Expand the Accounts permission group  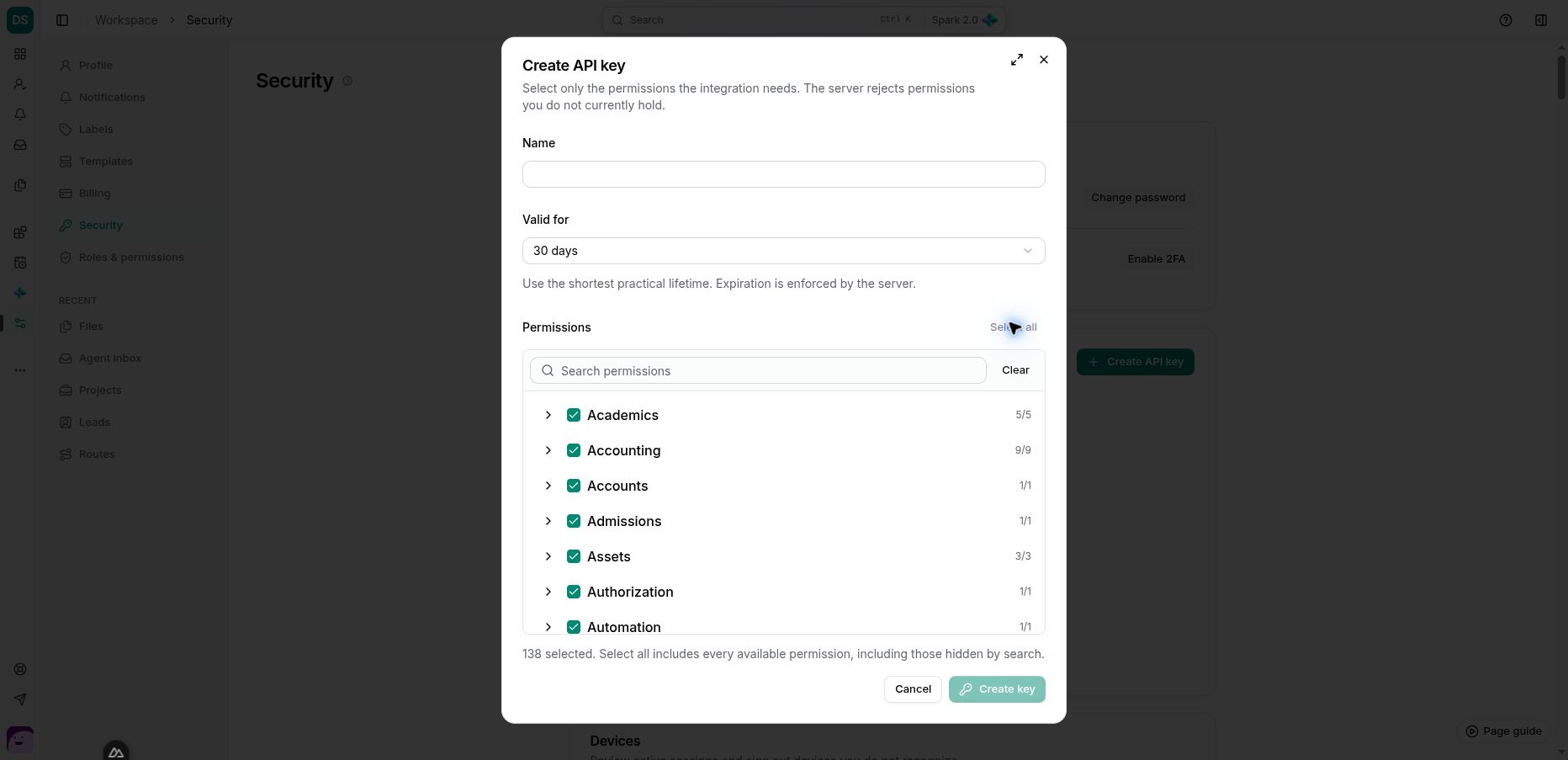[x=548, y=486]
